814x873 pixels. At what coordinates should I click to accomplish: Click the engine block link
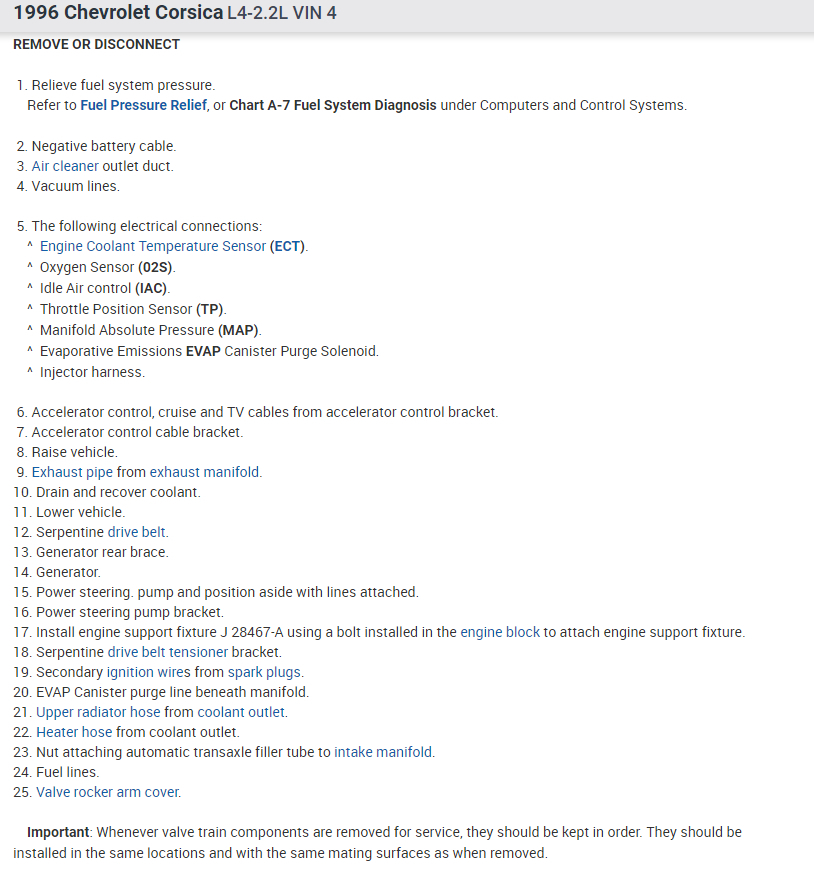click(500, 632)
